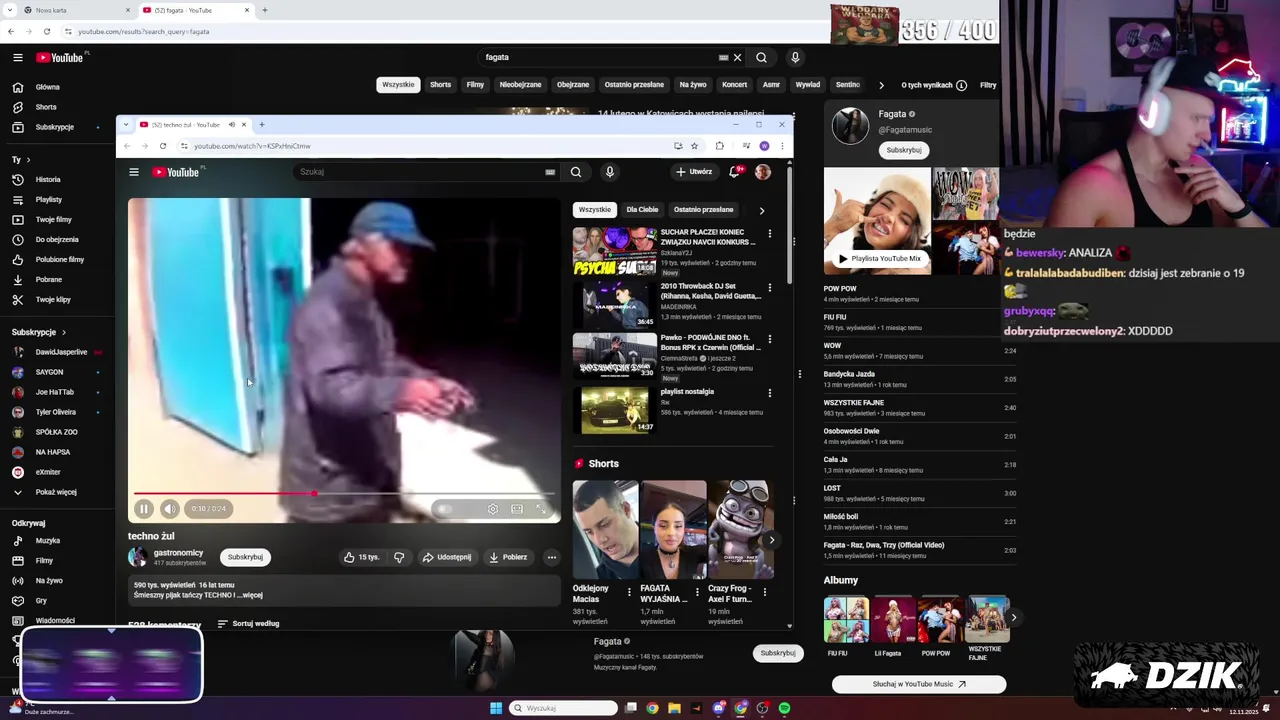Open more actions menu under video
1280x720 pixels.
click(551, 557)
